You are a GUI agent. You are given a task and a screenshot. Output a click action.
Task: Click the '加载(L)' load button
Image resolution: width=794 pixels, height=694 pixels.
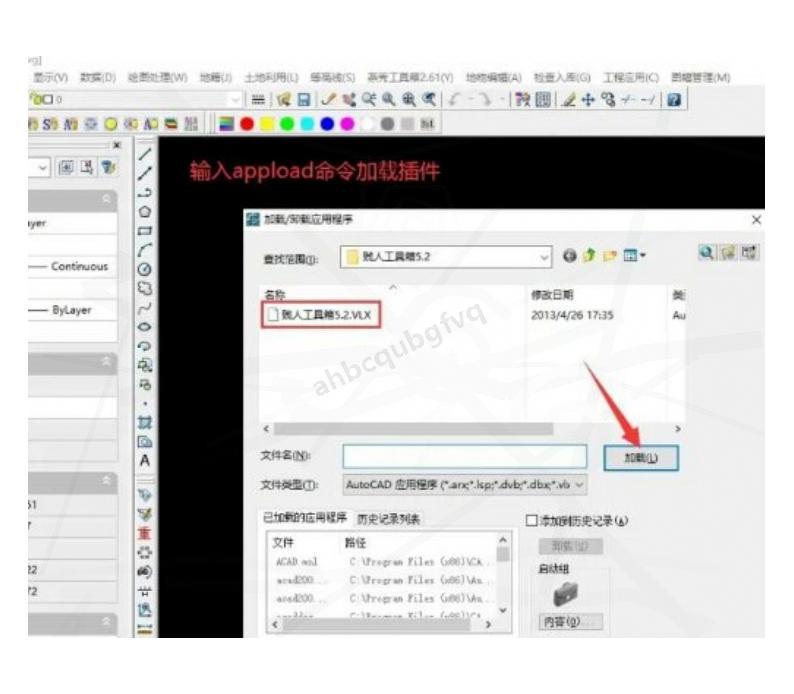641,458
